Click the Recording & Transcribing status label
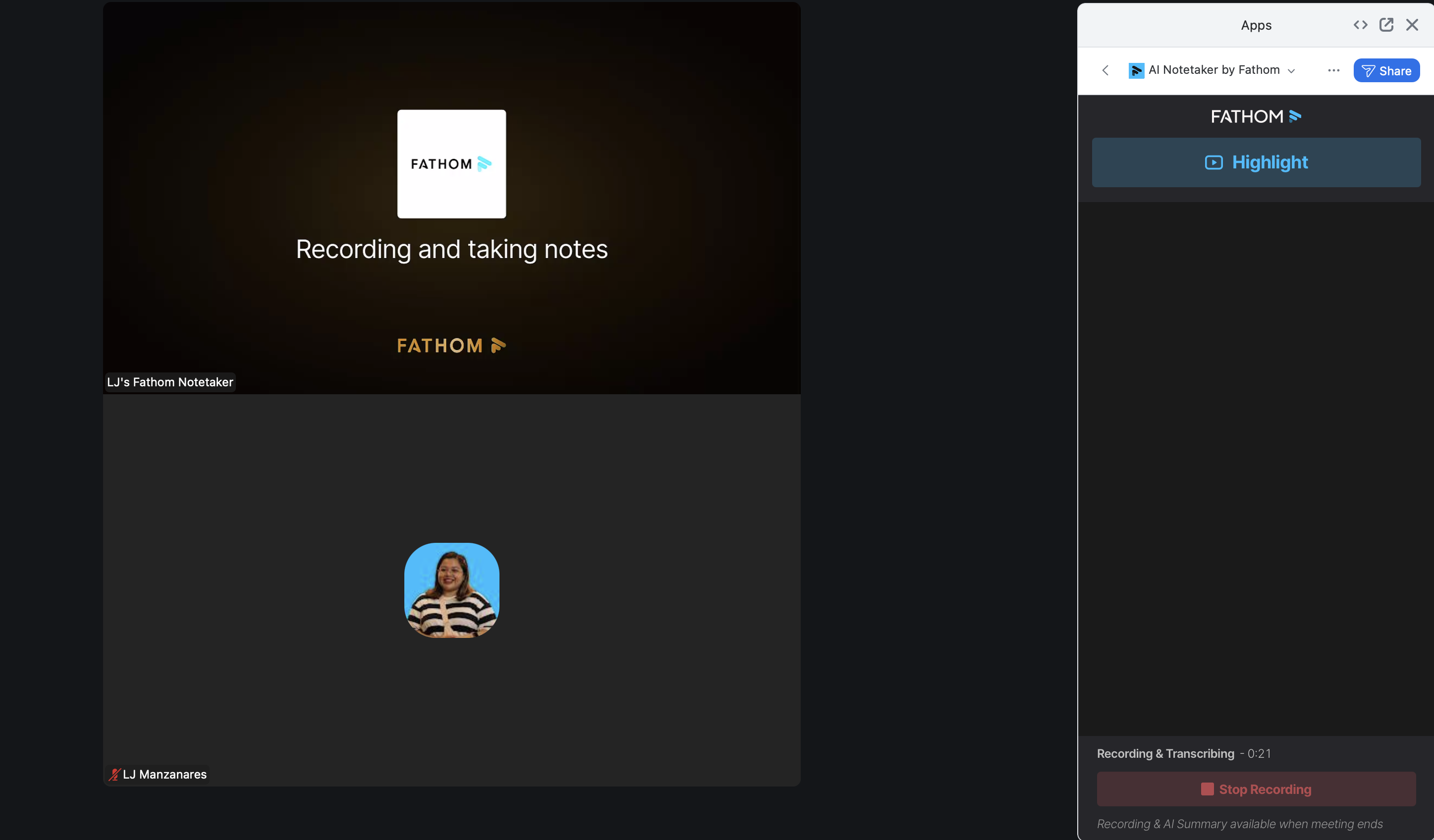This screenshot has height=840, width=1434. [1165, 753]
